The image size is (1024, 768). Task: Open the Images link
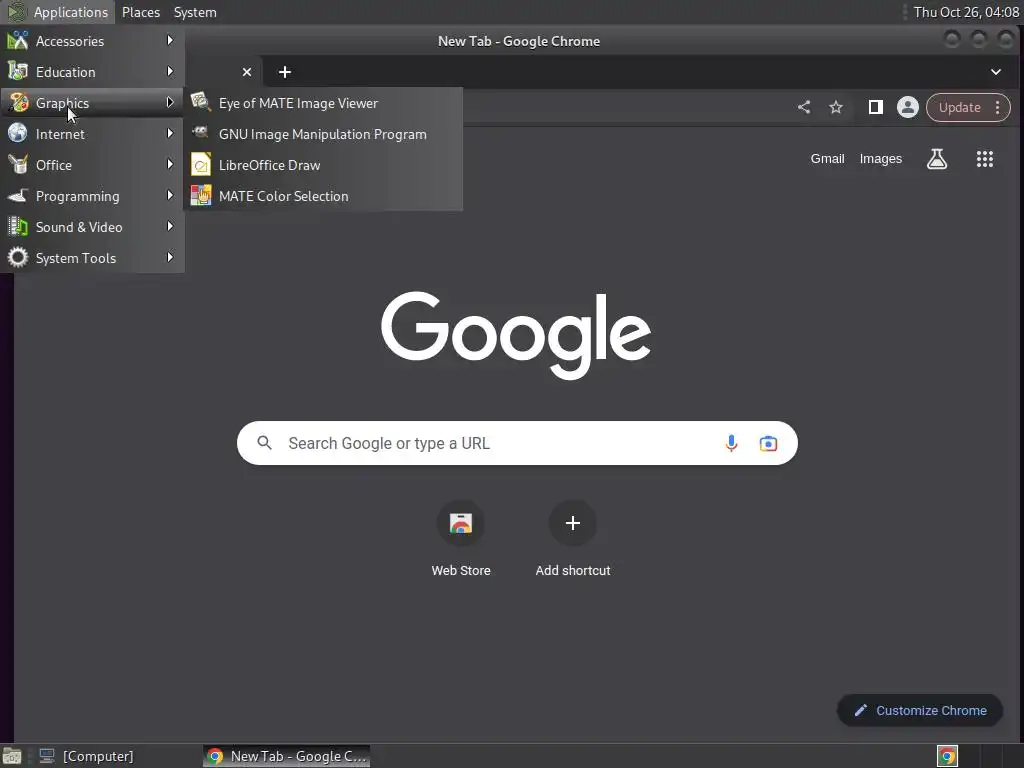[x=880, y=159]
